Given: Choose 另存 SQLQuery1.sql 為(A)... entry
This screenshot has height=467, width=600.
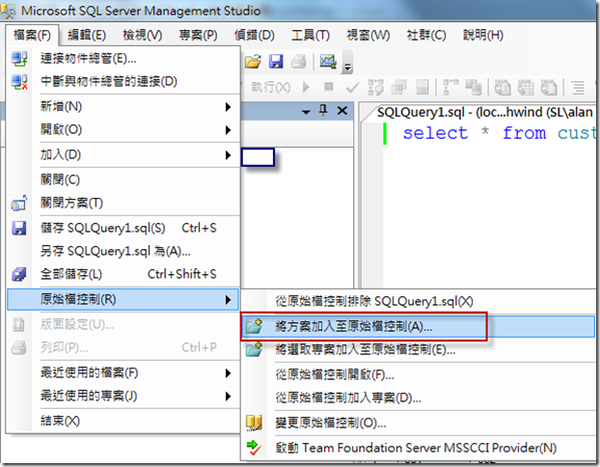Looking at the screenshot, I should pos(123,251).
